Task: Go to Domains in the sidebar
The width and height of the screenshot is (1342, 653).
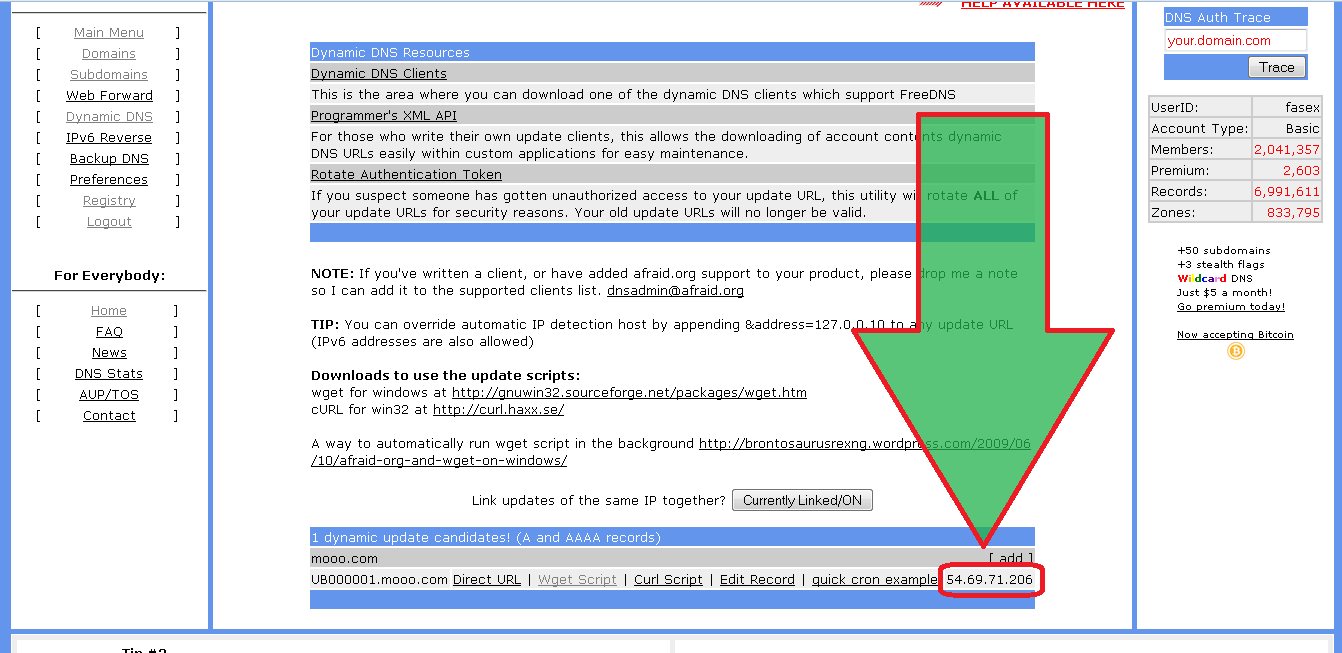Action: point(109,54)
